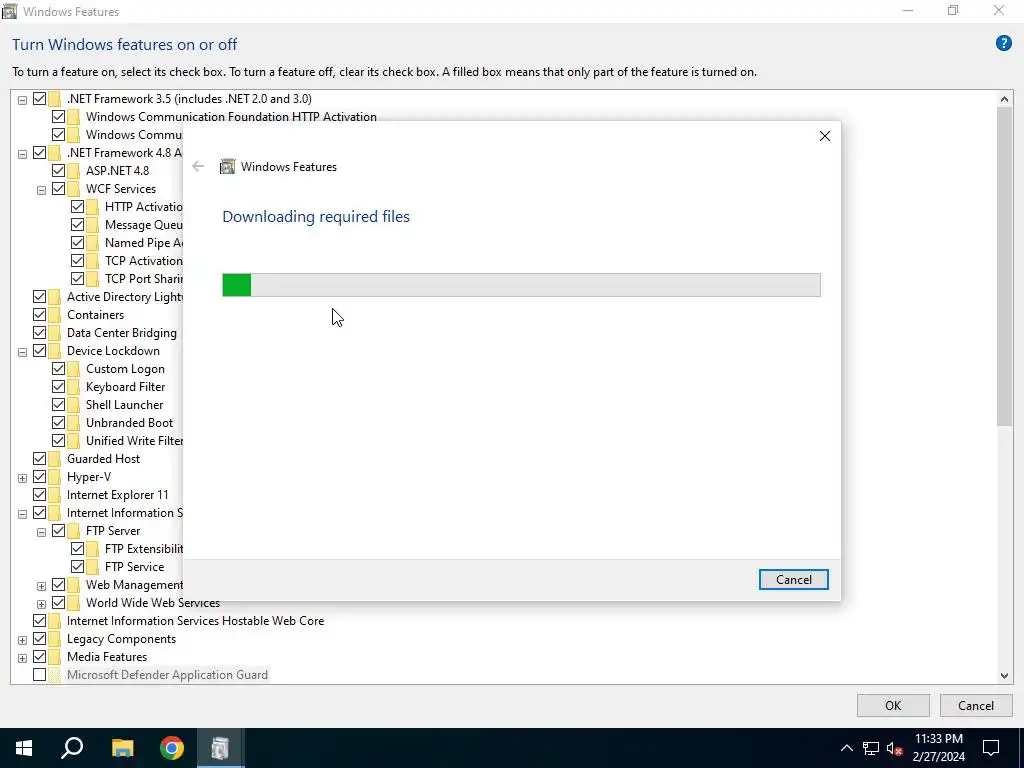Click the folder icon beside Hyper-V

[x=55, y=477]
